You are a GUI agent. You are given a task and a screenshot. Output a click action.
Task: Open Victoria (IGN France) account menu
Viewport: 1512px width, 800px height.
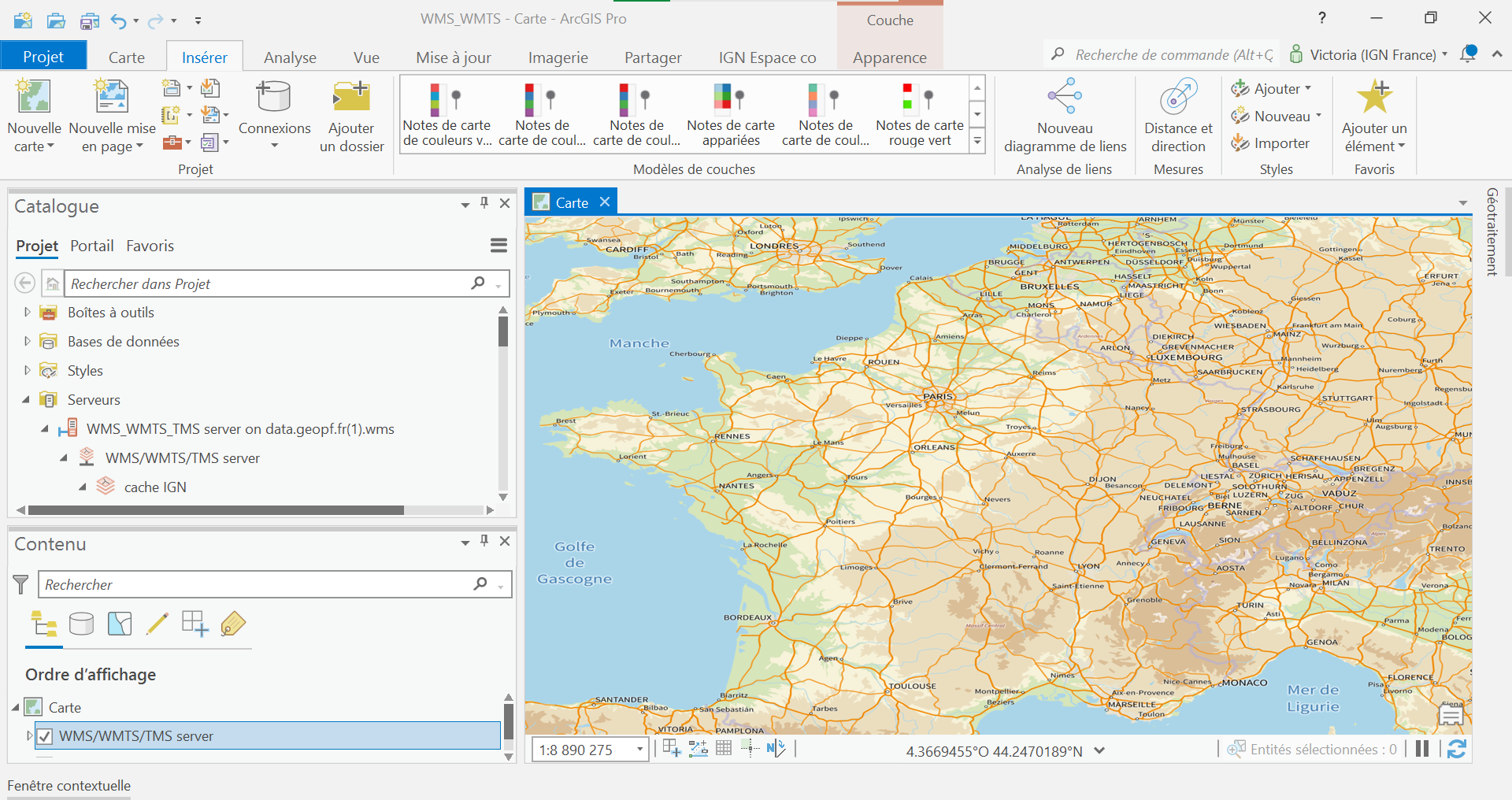[x=1369, y=54]
